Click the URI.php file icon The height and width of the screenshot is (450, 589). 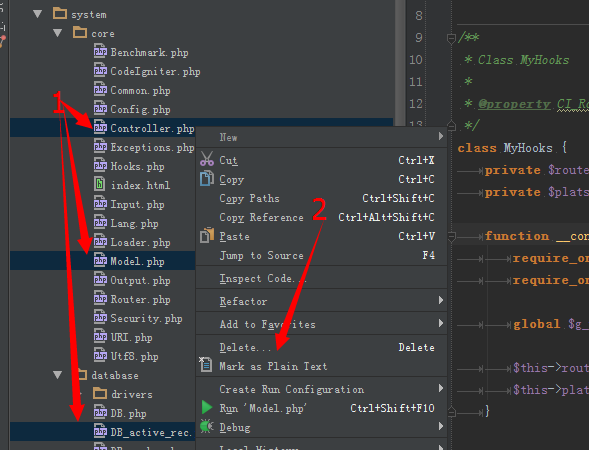100,336
